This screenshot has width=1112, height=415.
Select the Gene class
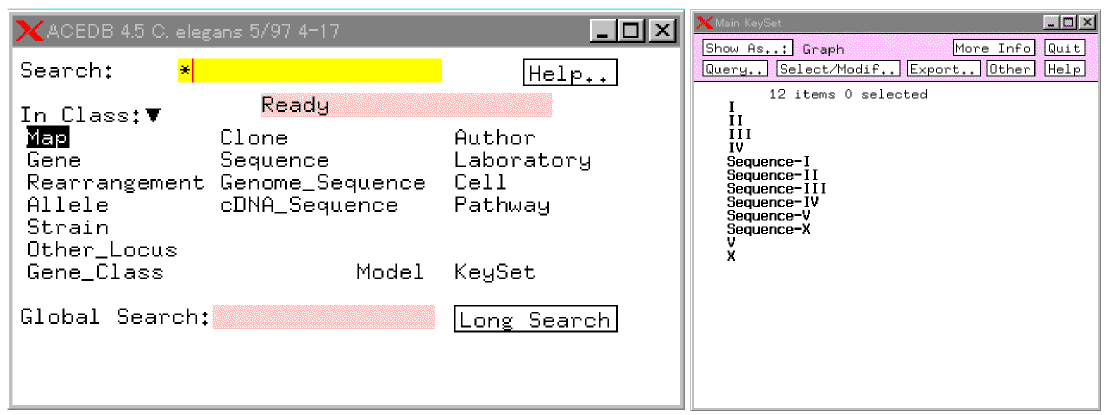pos(54,160)
